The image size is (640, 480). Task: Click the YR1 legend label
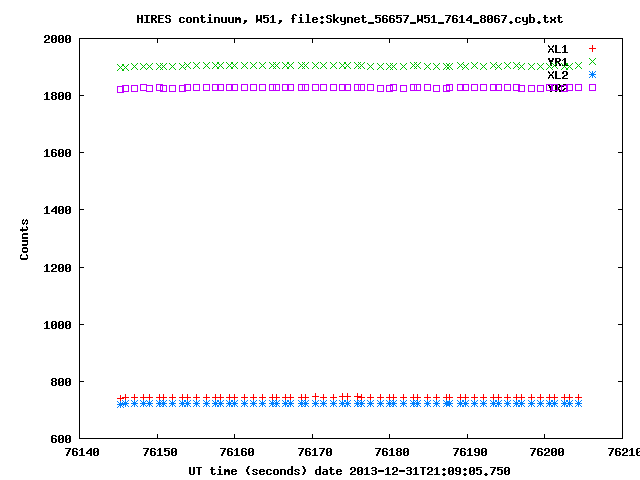click(x=558, y=62)
